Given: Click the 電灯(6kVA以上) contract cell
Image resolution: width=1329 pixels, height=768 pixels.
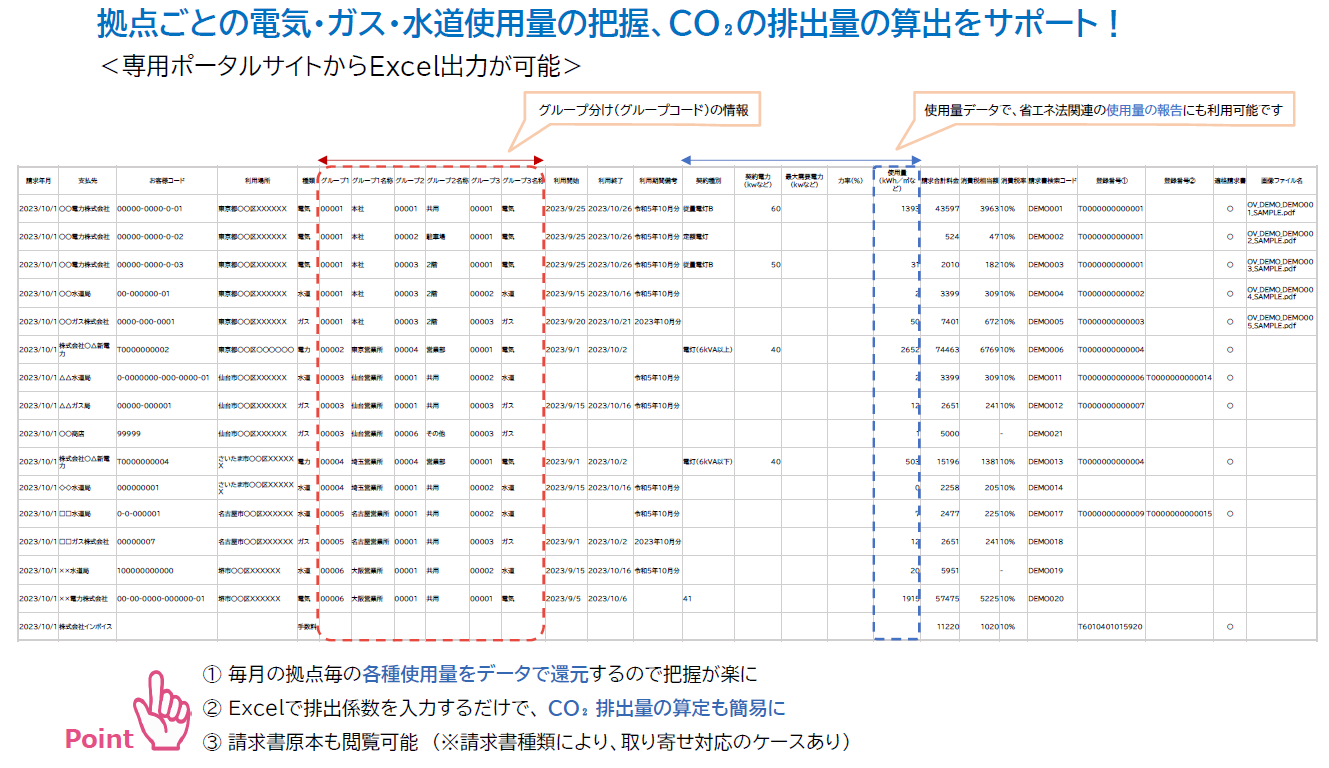Looking at the screenshot, I should [x=708, y=350].
